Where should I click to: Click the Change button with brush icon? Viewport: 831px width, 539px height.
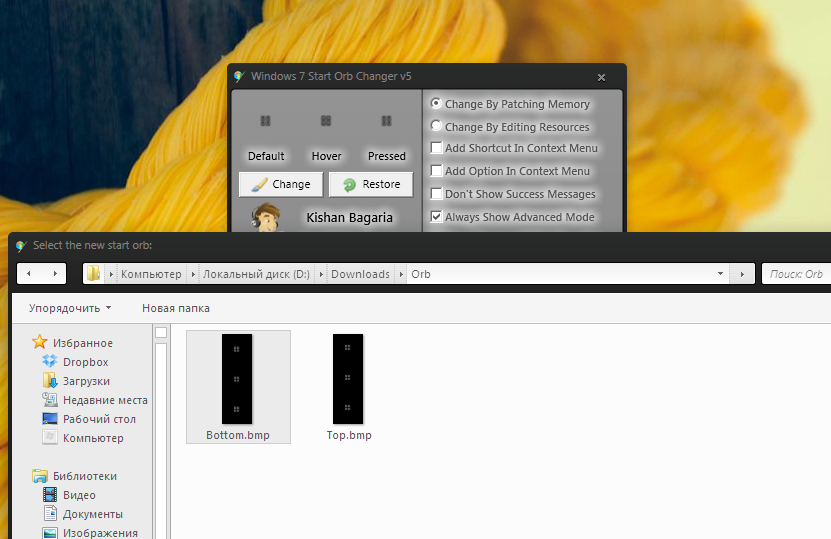pyautogui.click(x=281, y=184)
